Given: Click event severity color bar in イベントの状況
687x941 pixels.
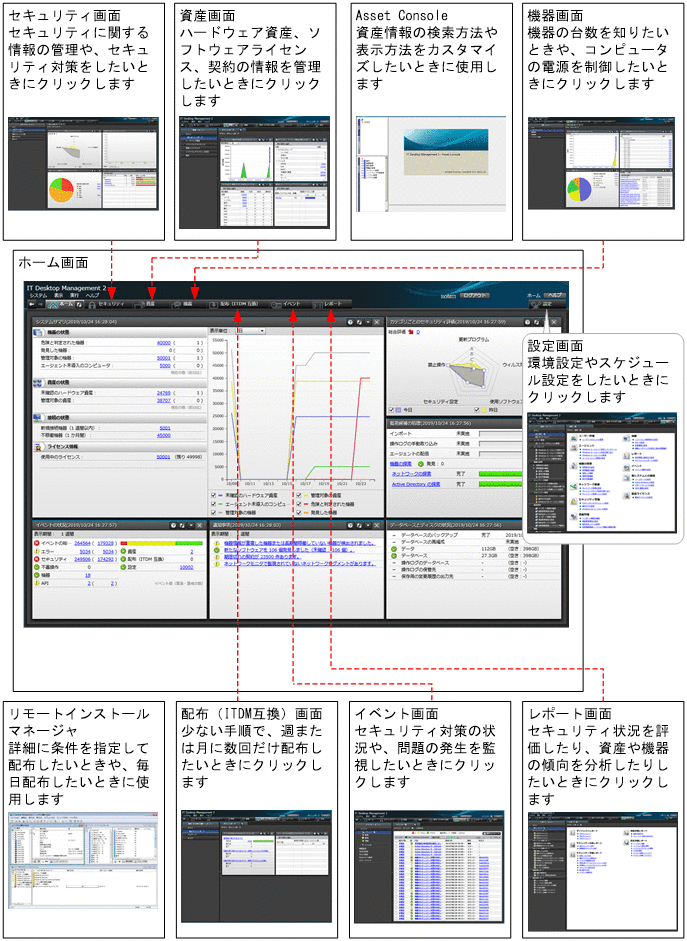Looking at the screenshot, I should [161, 543].
